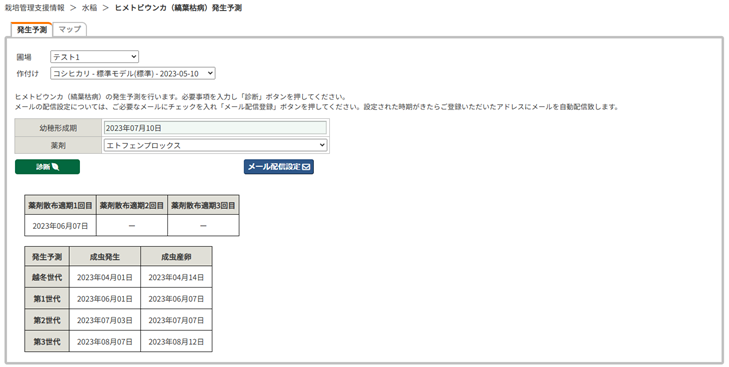Viewport: 729px width, 367px height.
Task: Switch to the マップ tab
Action: click(70, 29)
